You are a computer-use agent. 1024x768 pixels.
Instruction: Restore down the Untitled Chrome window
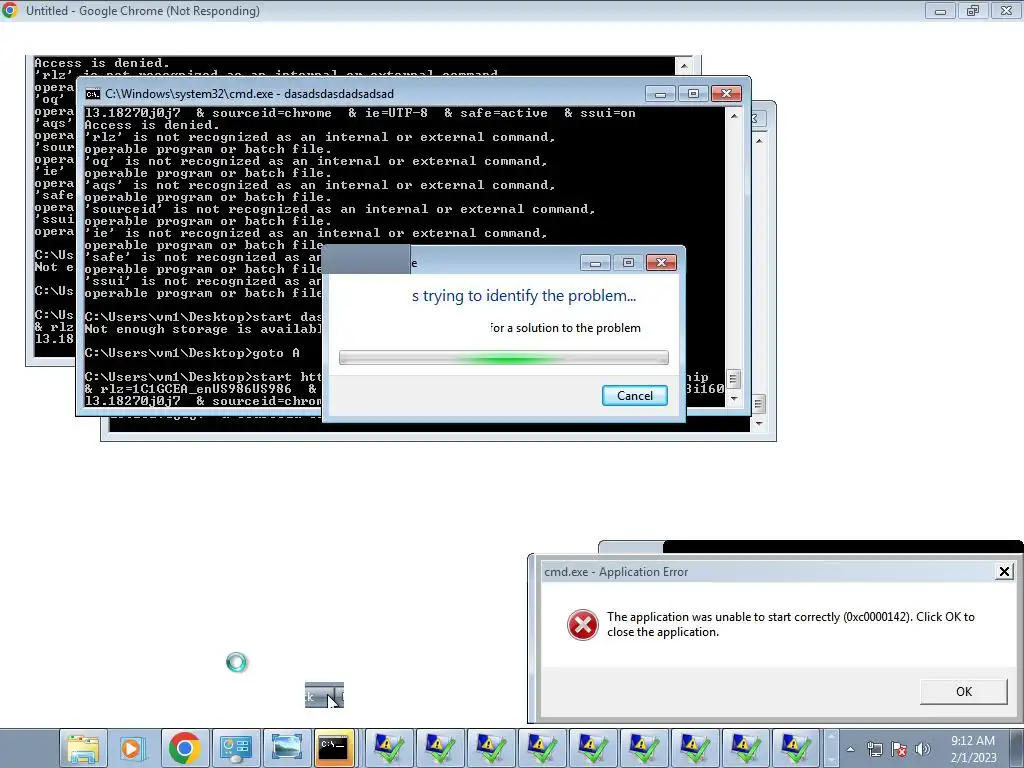point(973,11)
